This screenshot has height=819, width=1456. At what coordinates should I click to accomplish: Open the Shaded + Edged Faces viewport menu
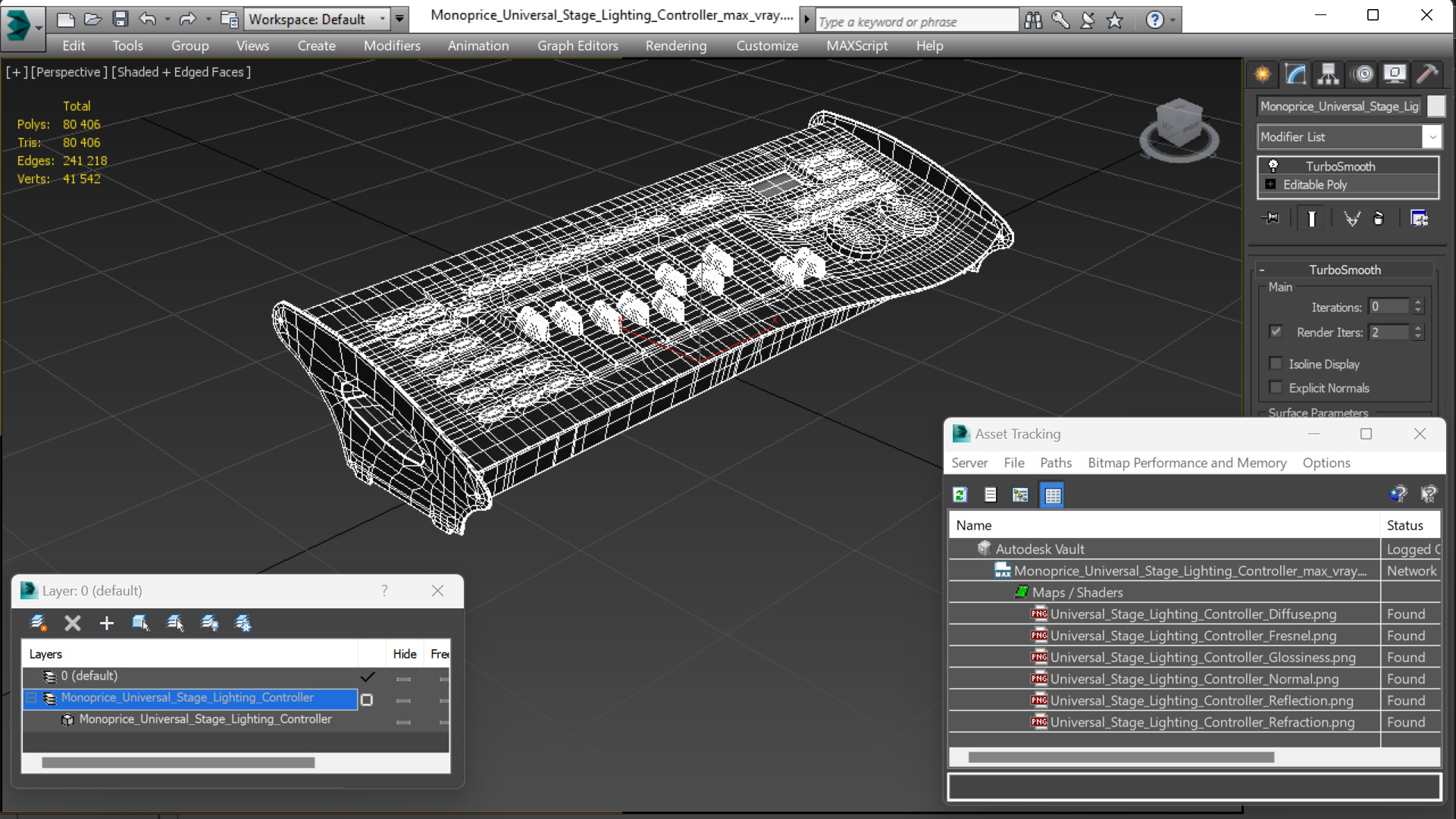(x=181, y=72)
